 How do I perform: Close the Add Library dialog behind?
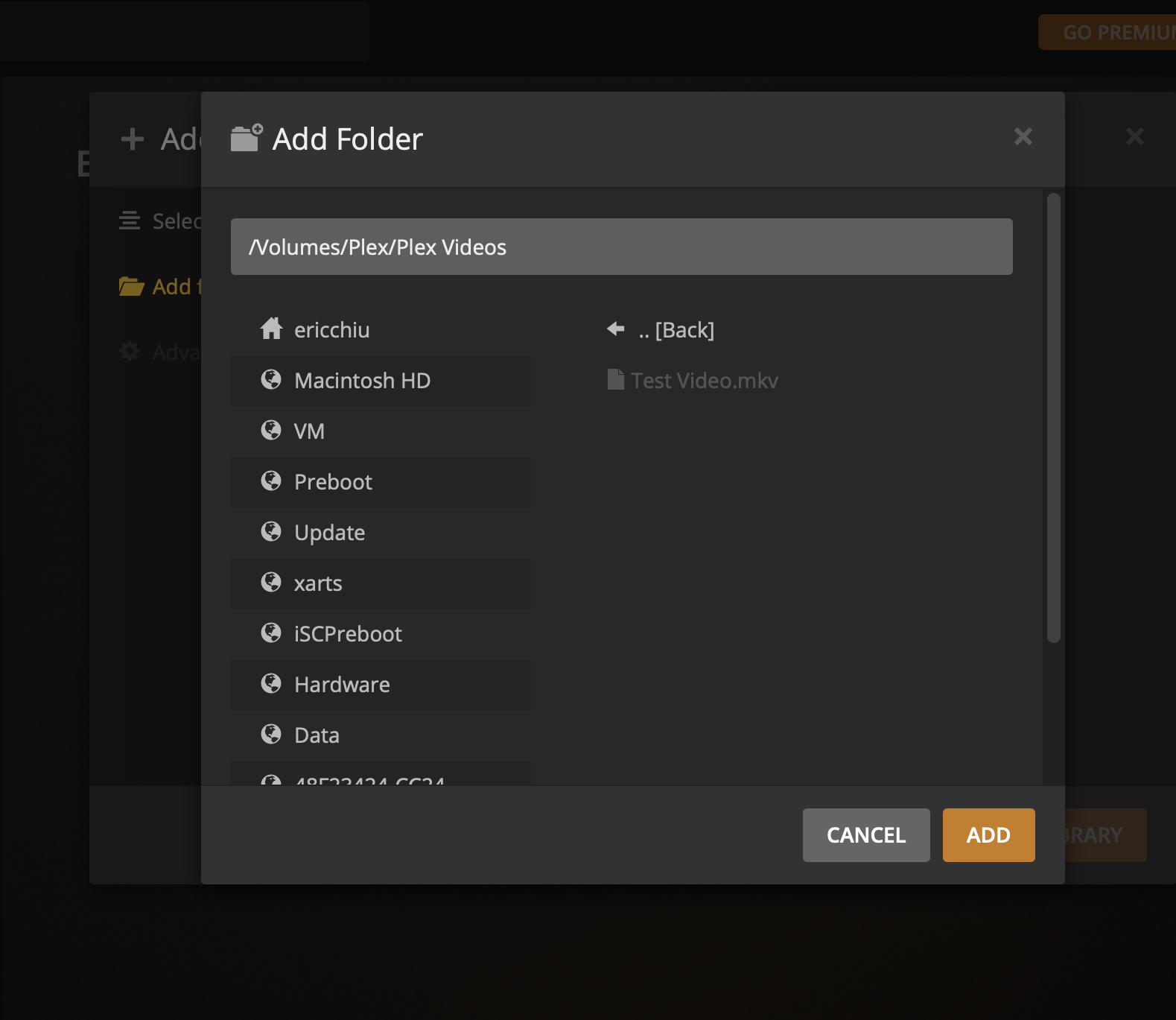pyautogui.click(x=1135, y=136)
